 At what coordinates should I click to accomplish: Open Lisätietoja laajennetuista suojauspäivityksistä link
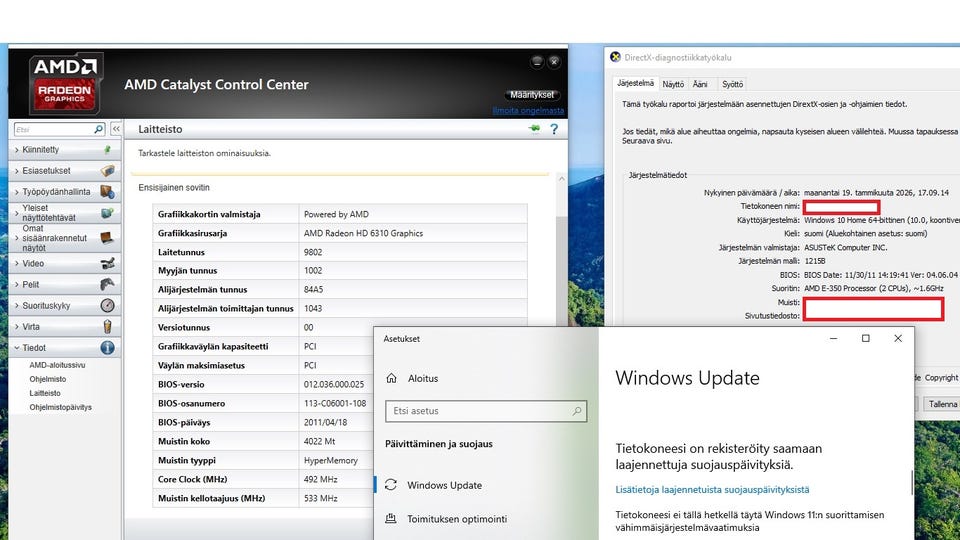pos(712,490)
